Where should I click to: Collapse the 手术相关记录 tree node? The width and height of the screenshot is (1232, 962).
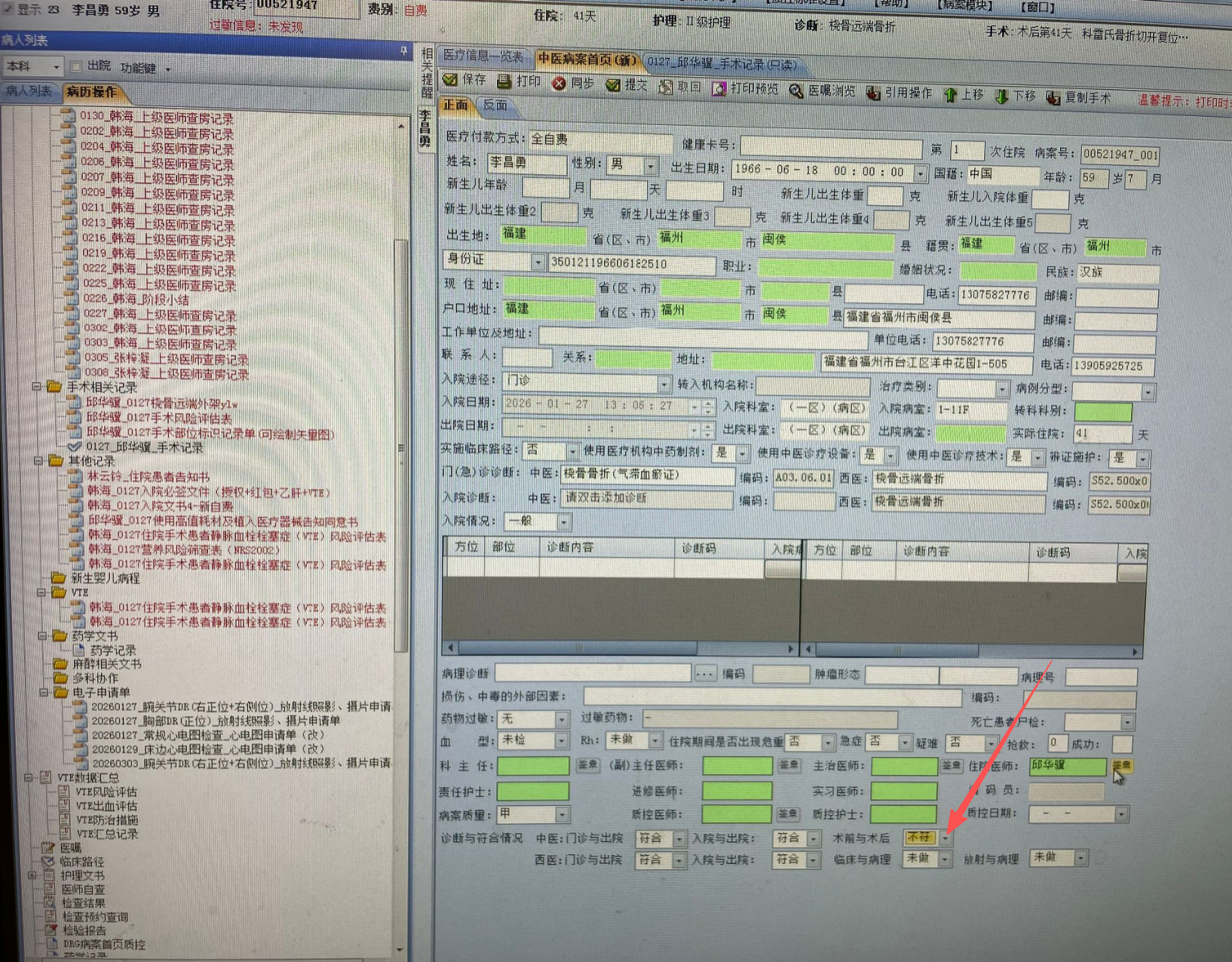36,387
